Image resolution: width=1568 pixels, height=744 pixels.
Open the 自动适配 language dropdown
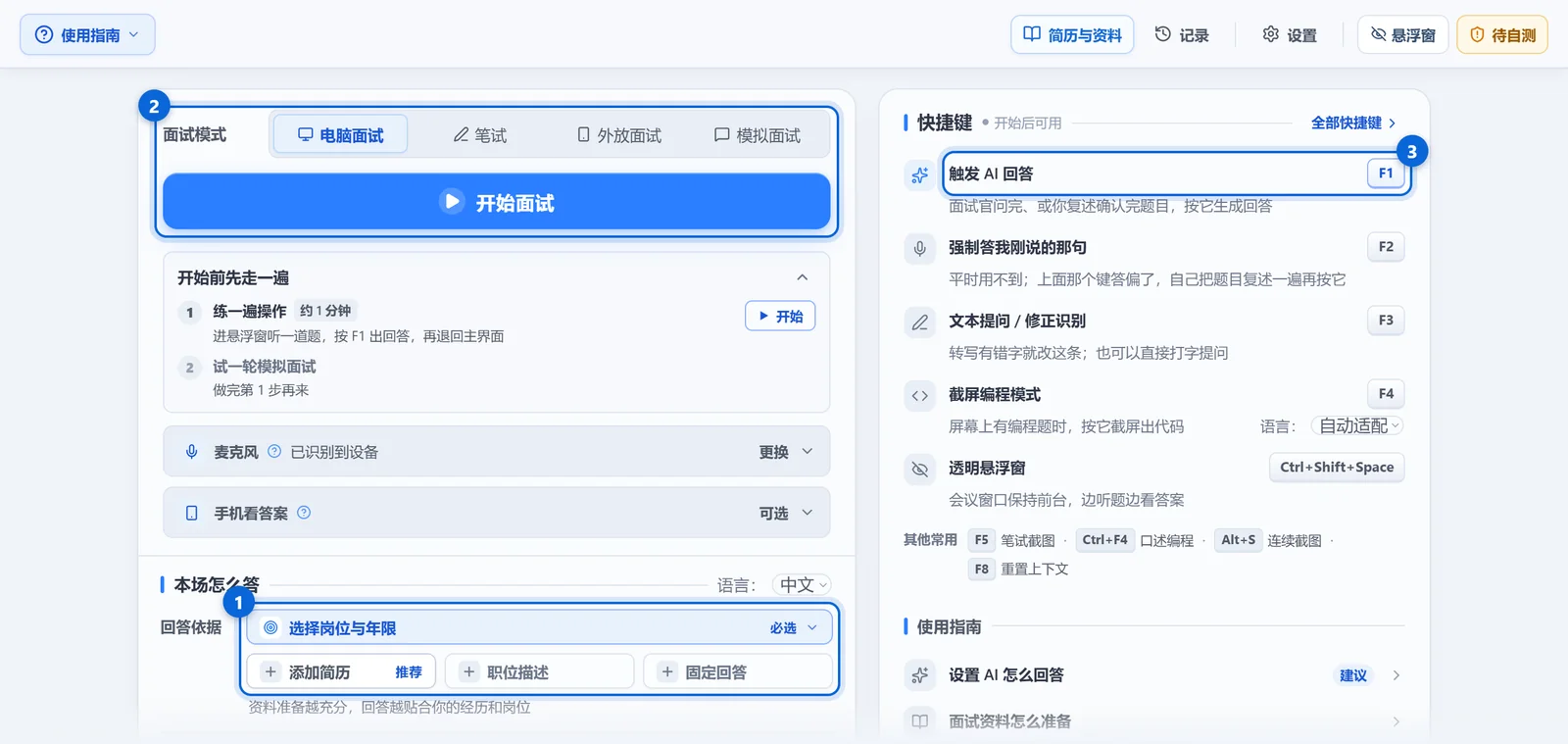coord(1358,426)
